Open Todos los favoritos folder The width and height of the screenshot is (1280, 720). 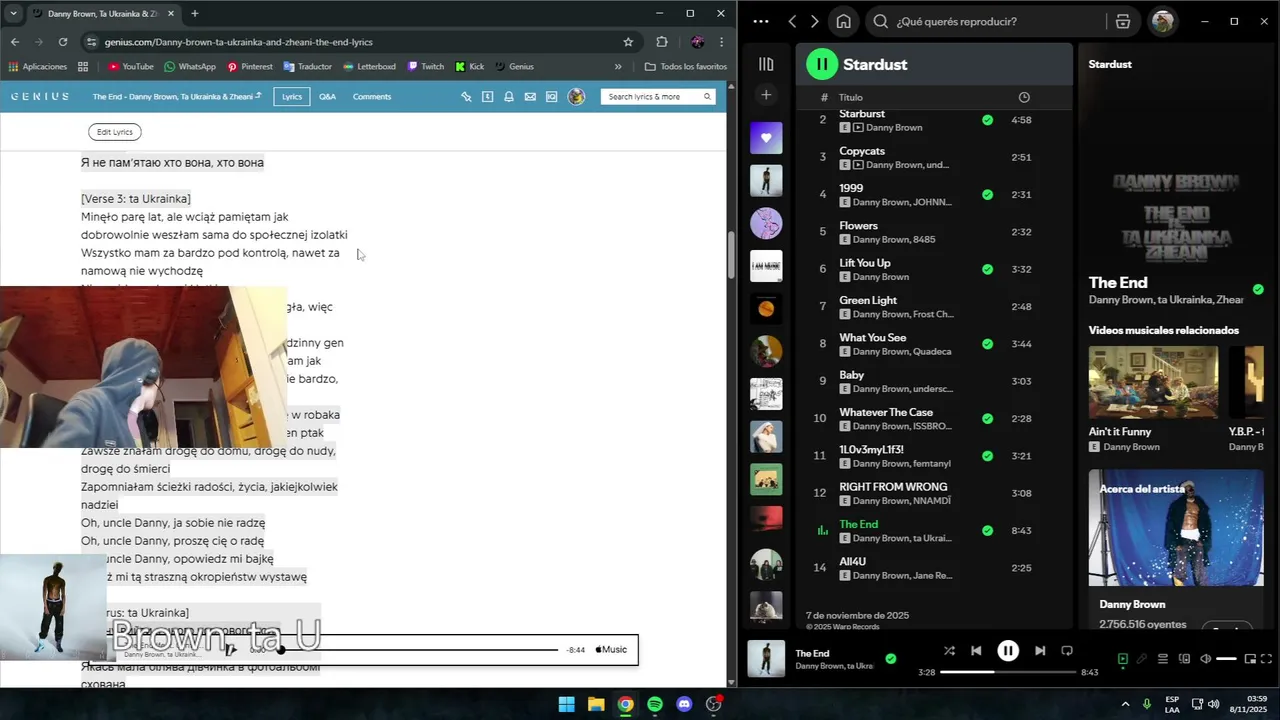pos(686,67)
